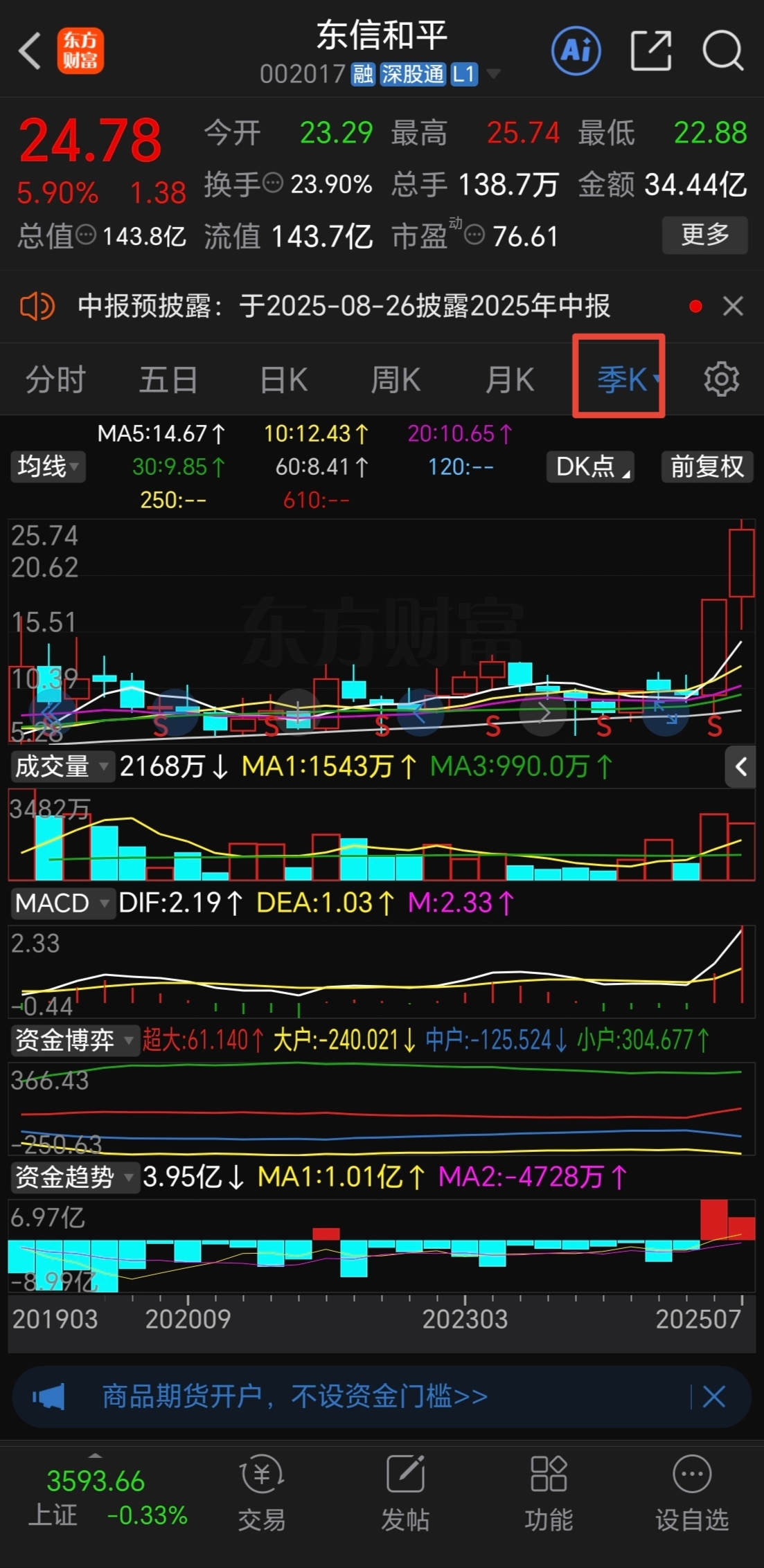
Task: Open the 均线 indicator dropdown
Action: pos(47,467)
